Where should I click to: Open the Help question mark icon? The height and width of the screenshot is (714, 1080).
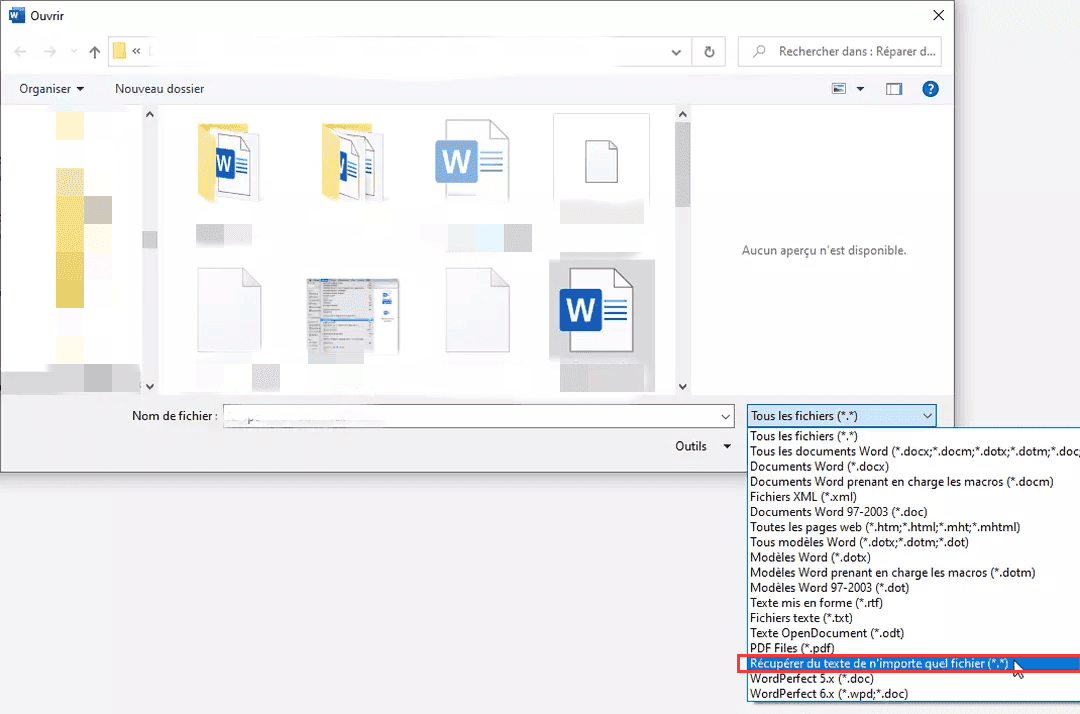pos(930,89)
